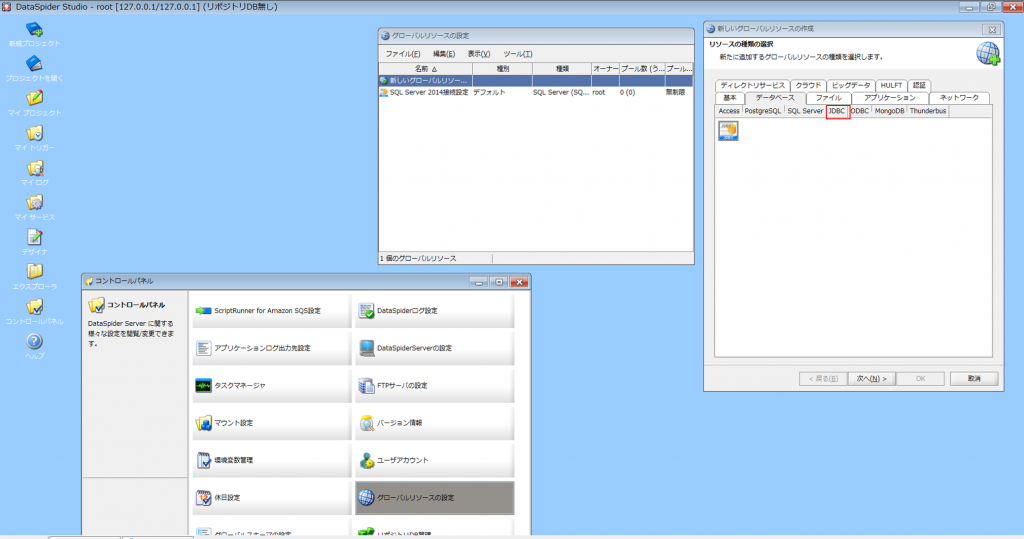Click the バージョン情報 icon

(x=366, y=423)
